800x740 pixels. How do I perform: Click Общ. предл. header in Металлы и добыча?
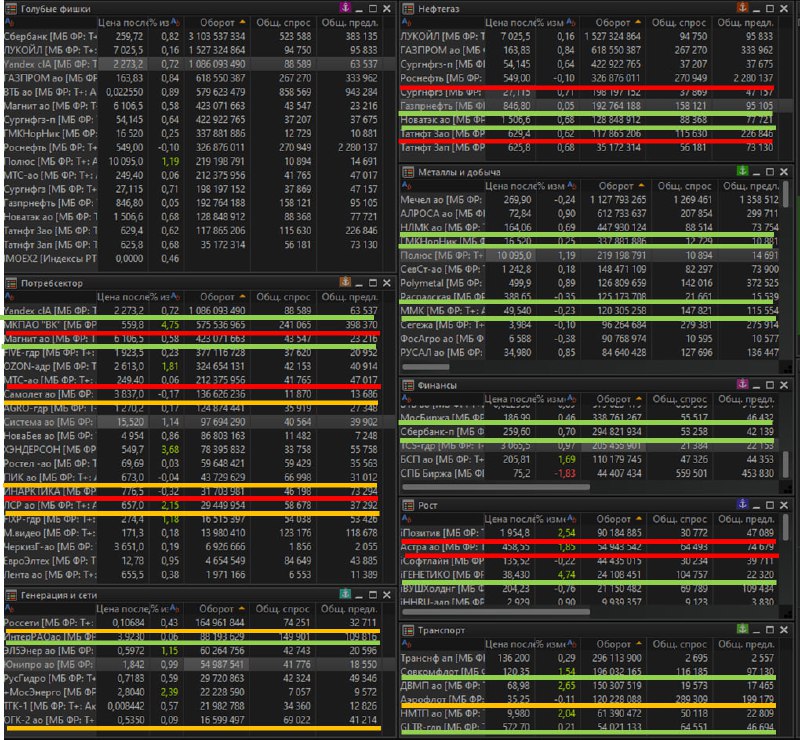point(750,186)
